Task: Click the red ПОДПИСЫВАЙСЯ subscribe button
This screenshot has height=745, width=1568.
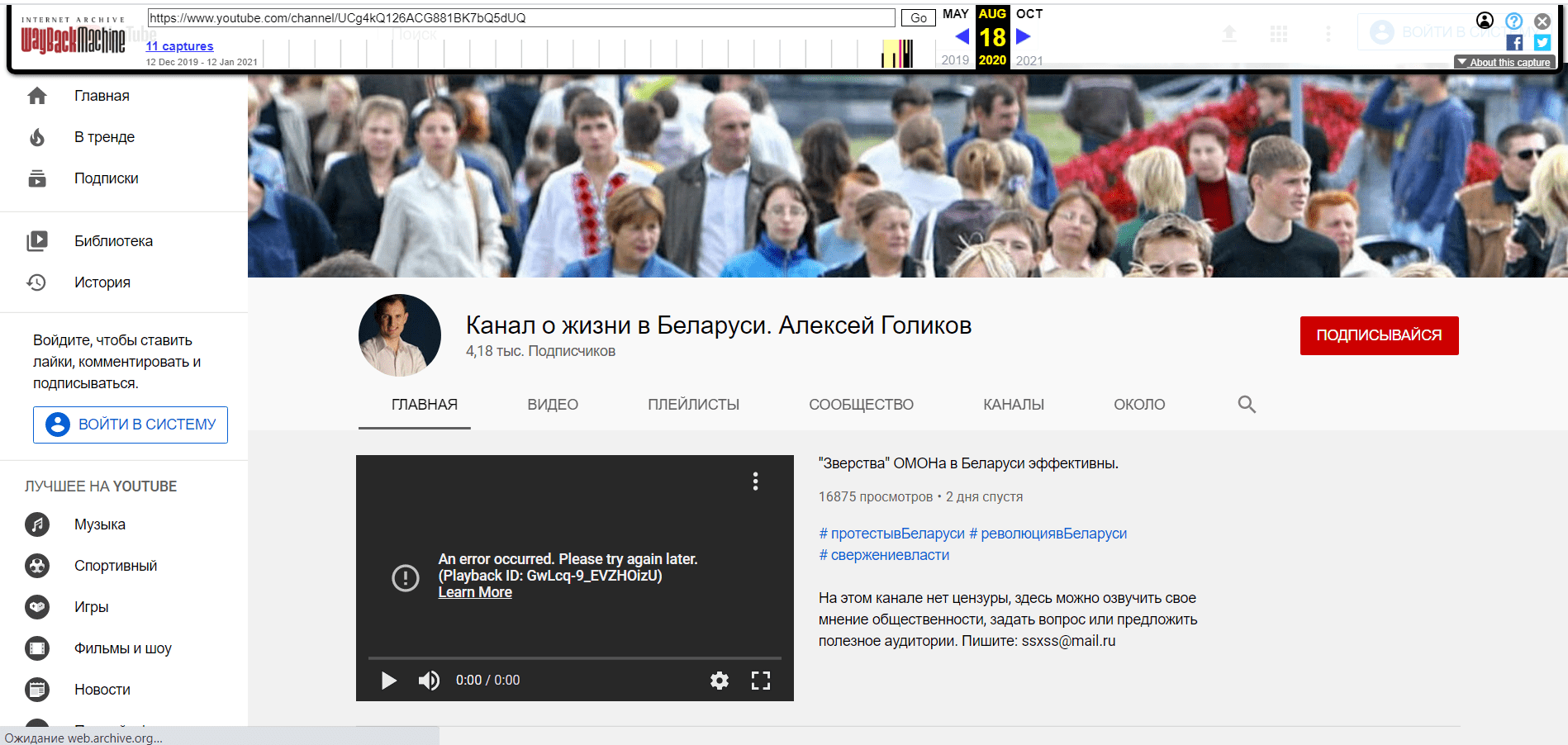Action: coord(1379,335)
